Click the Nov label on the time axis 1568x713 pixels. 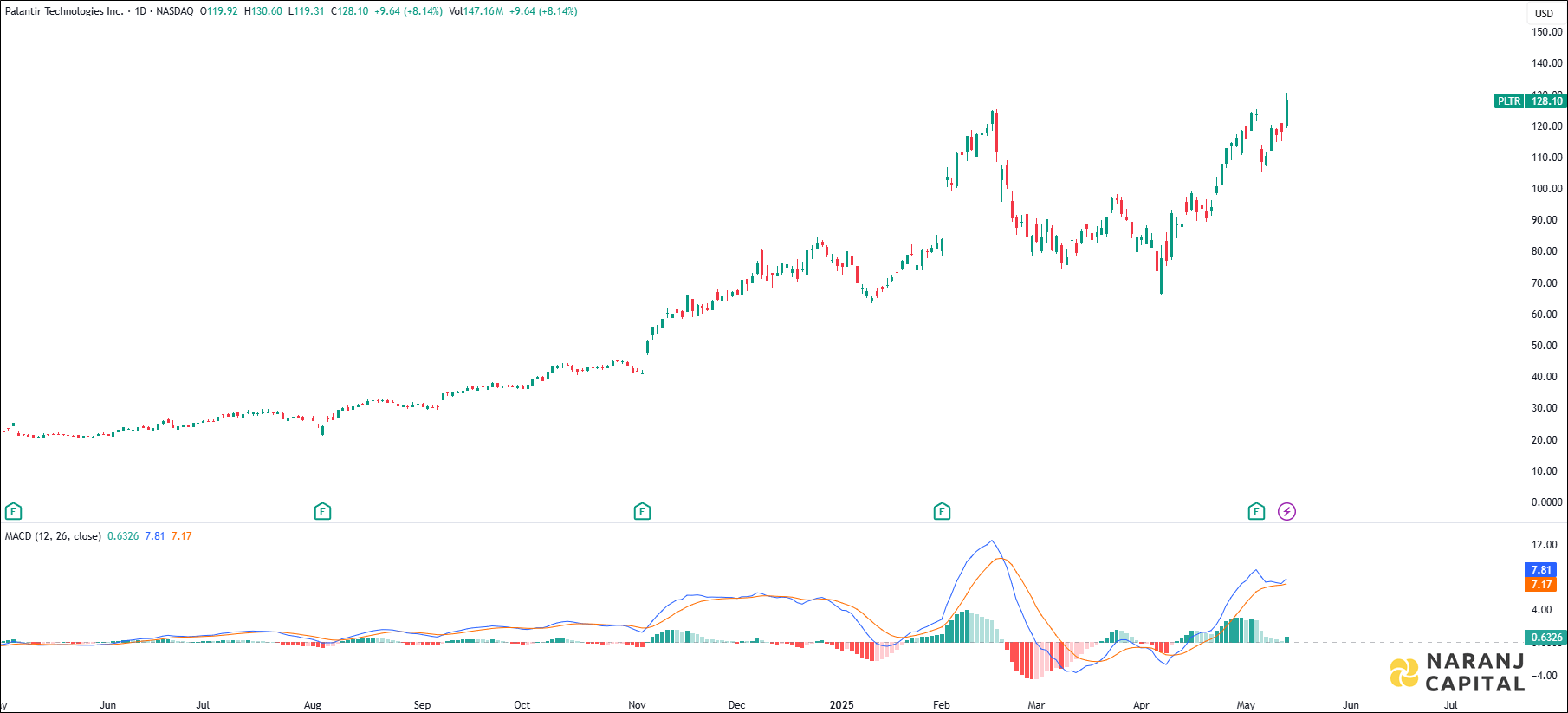coord(637,705)
